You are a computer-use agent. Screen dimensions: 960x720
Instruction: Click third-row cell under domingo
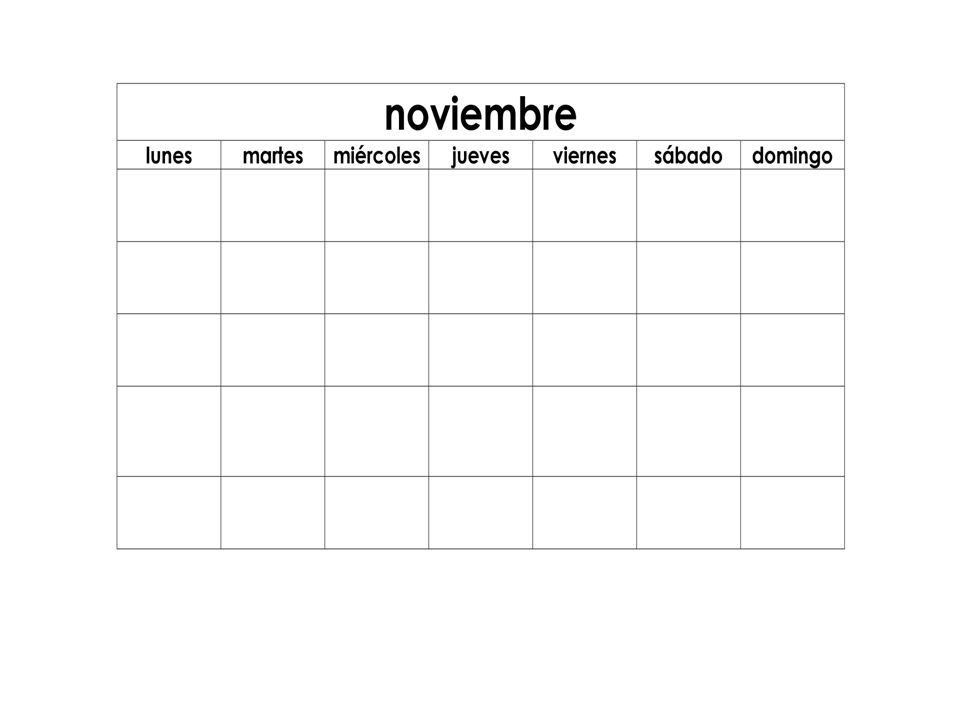click(792, 350)
